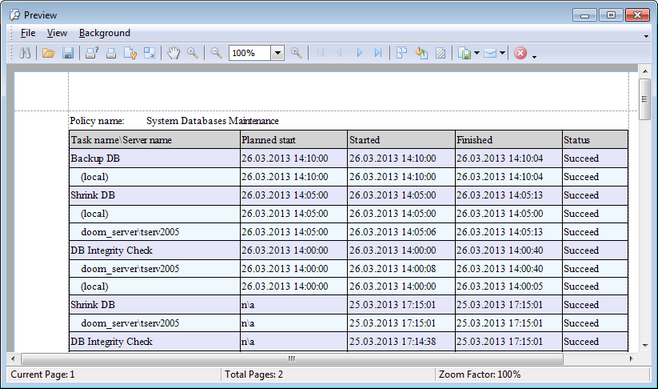Click the 100% zoom input field
Viewport: 658px width, 389px height.
click(x=250, y=53)
